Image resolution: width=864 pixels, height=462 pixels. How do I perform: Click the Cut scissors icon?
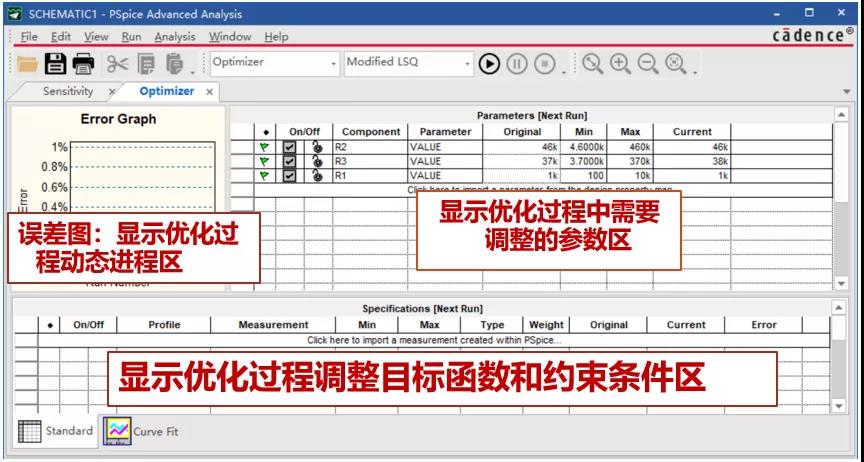coord(117,64)
